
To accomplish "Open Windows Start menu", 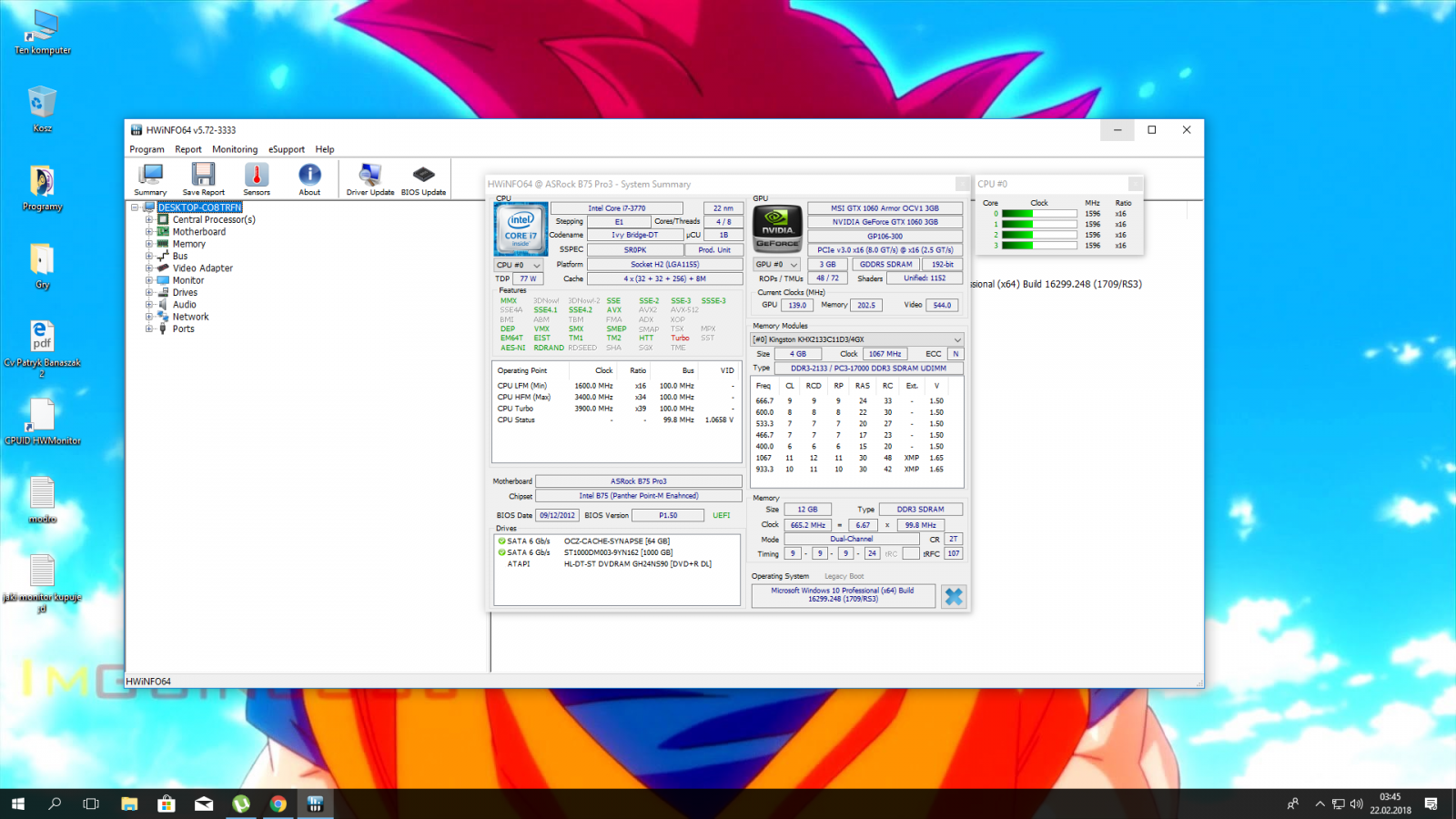I will click(18, 804).
